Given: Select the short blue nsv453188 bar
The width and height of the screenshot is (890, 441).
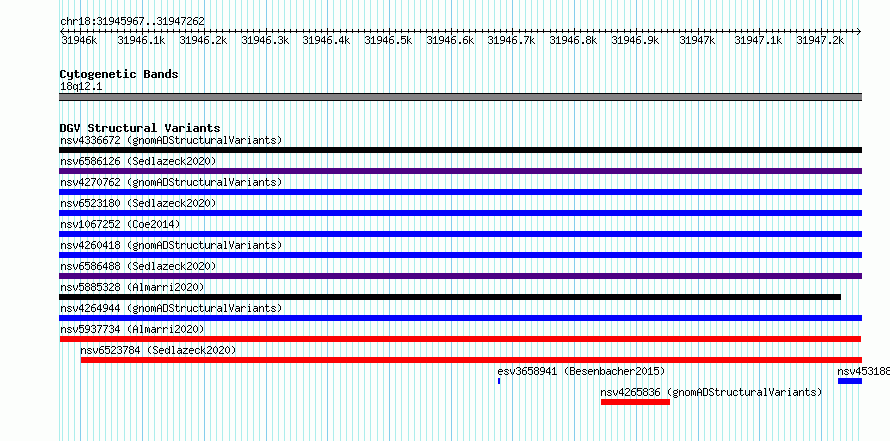Looking at the screenshot, I should pos(850,381).
